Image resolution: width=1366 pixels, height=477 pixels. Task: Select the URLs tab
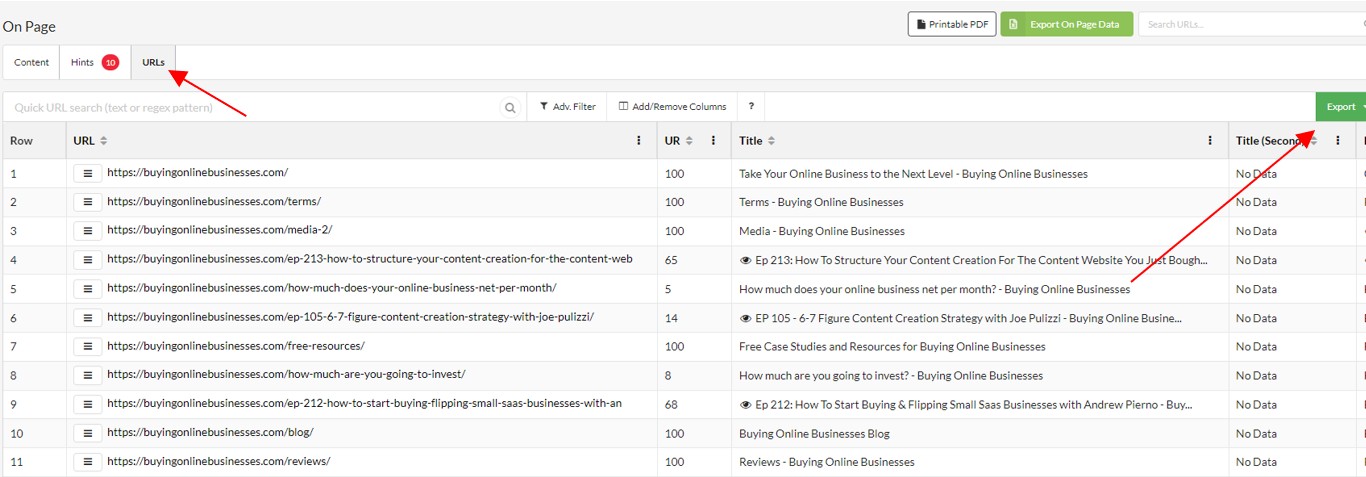pos(153,62)
